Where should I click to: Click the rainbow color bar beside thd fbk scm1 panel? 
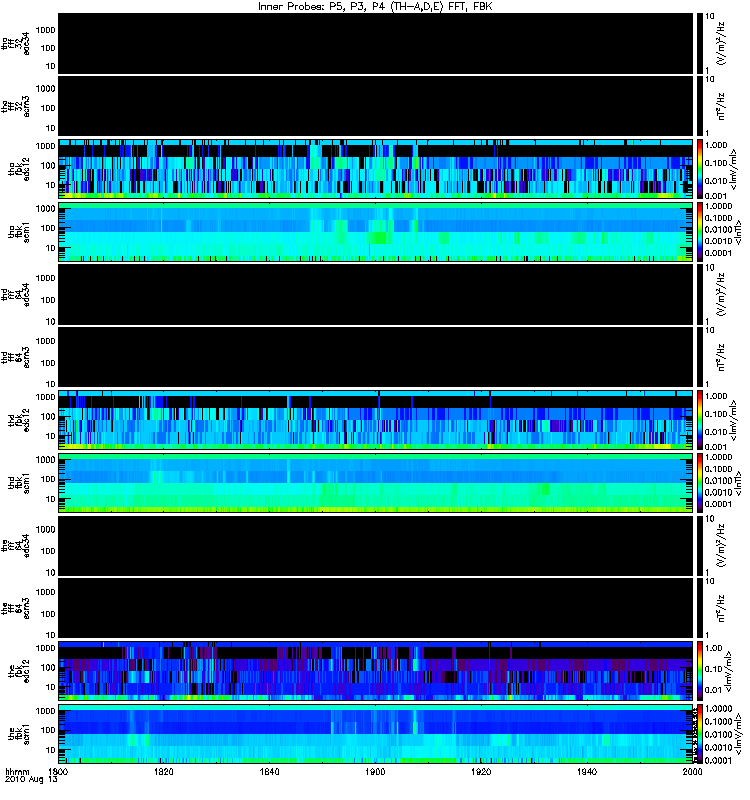click(x=701, y=483)
